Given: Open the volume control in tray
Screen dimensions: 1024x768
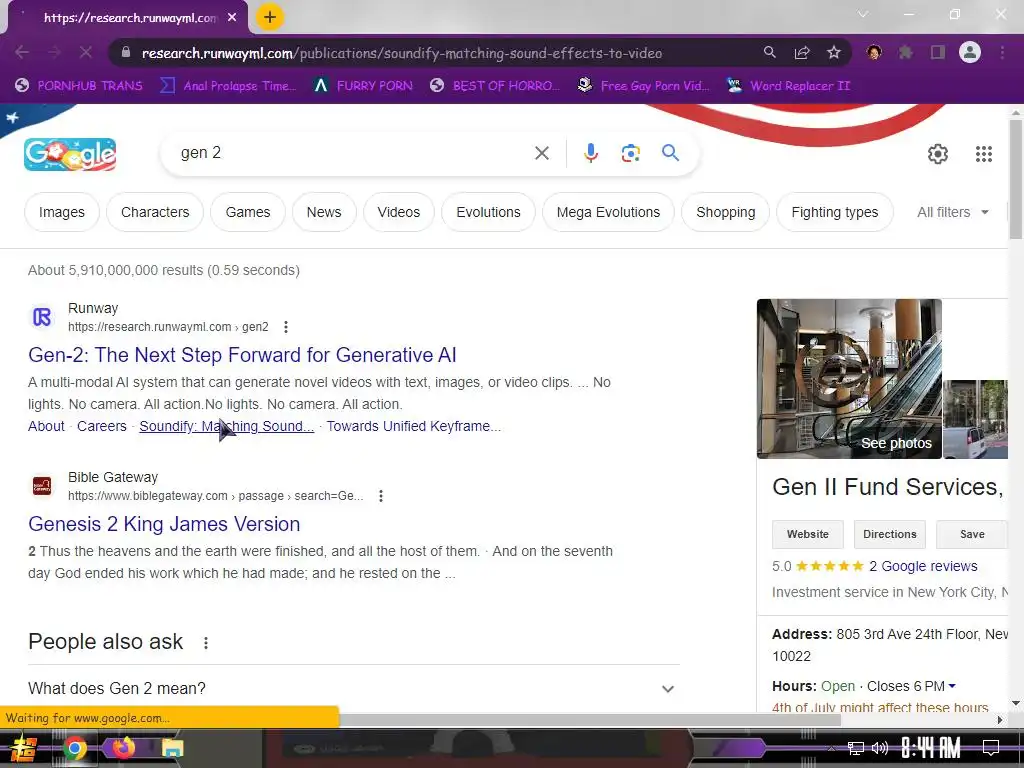Looking at the screenshot, I should pyautogui.click(x=880, y=748).
